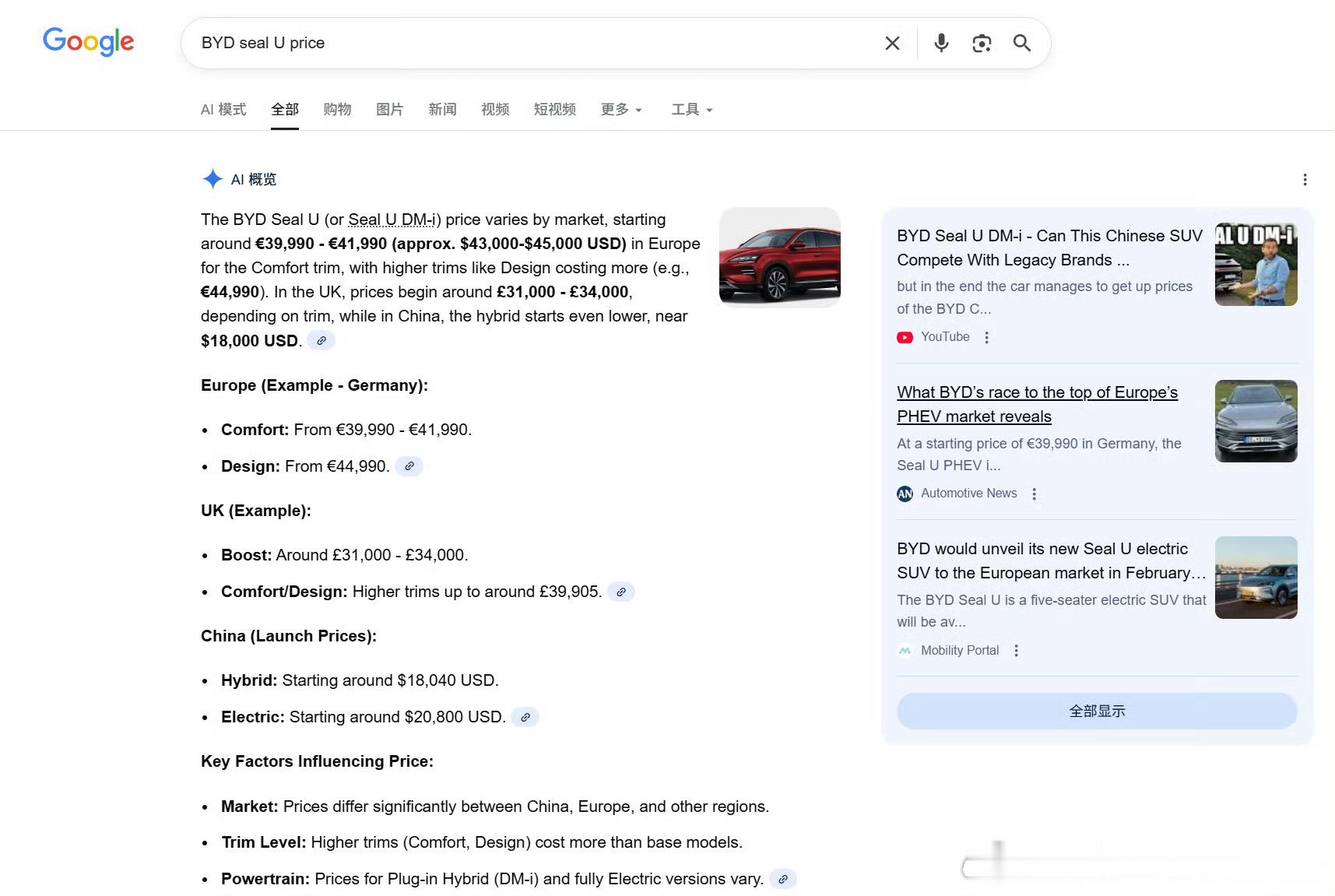Click the Automotive News source name
Viewport: 1335px width, 896px height.
click(969, 494)
